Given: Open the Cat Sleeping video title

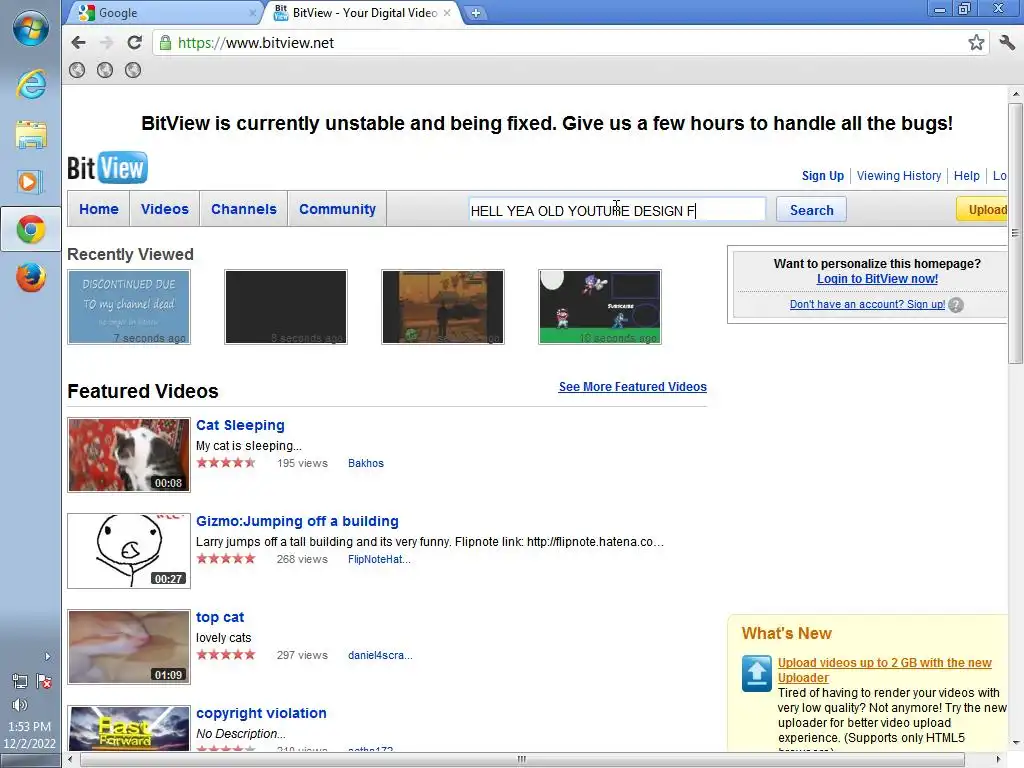Looking at the screenshot, I should coord(240,425).
